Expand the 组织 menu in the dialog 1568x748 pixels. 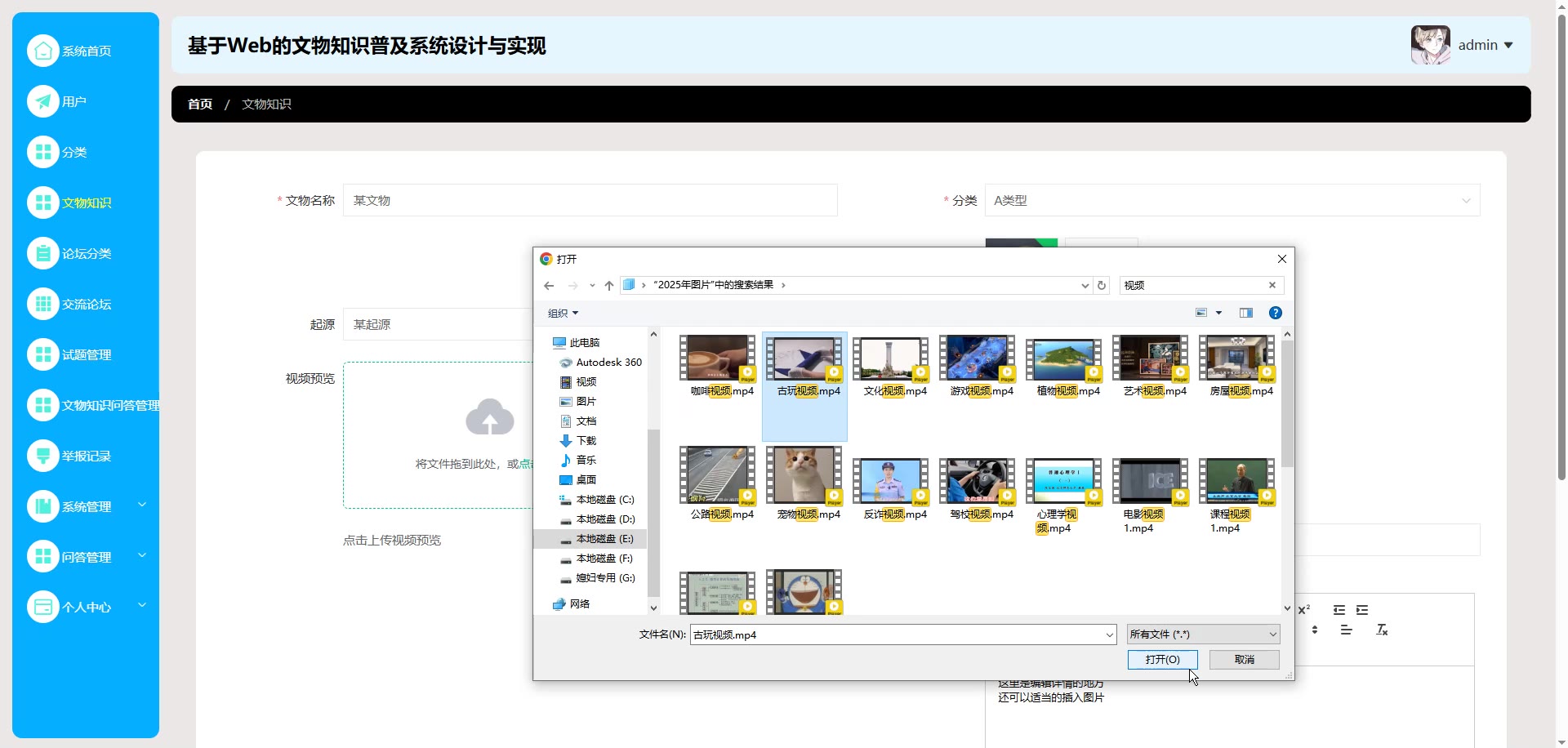click(563, 314)
